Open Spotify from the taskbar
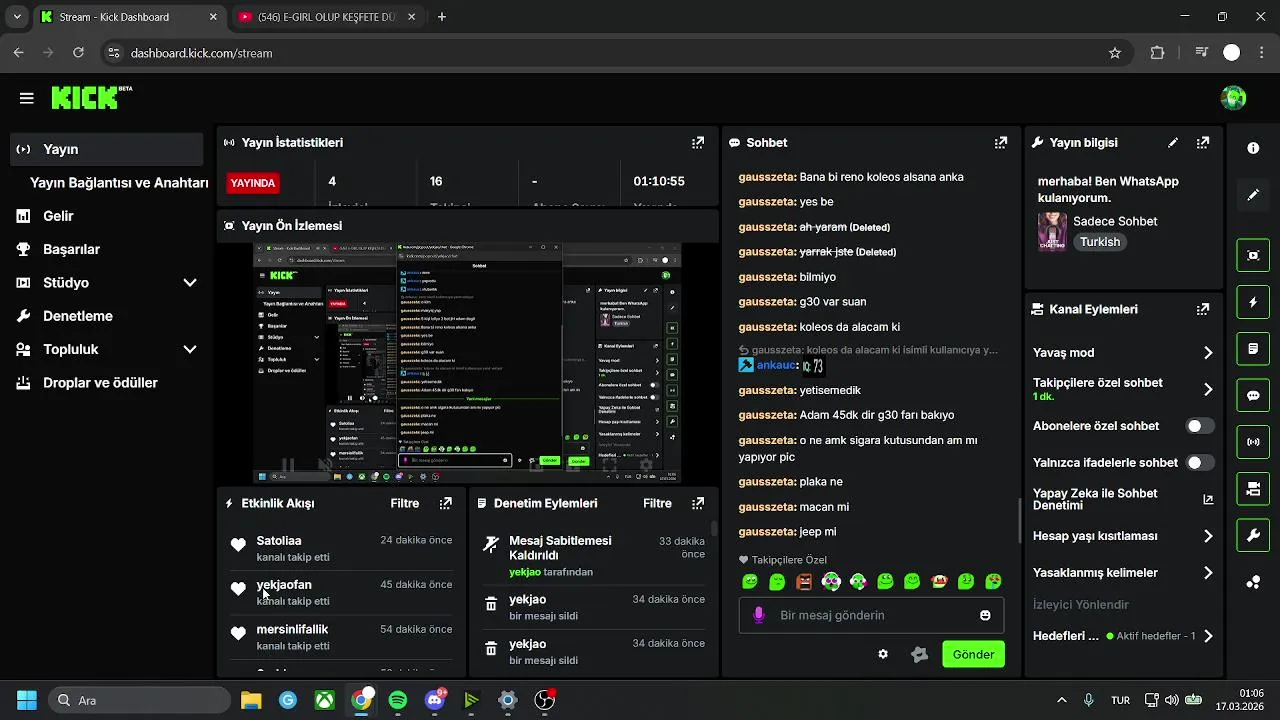1280x720 pixels. point(398,700)
